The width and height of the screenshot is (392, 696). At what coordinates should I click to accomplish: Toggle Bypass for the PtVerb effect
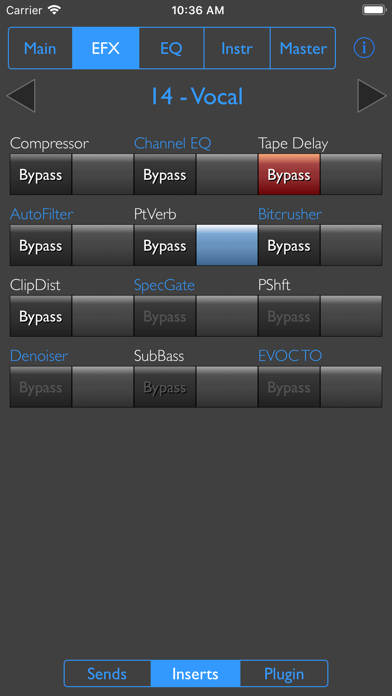click(165, 245)
